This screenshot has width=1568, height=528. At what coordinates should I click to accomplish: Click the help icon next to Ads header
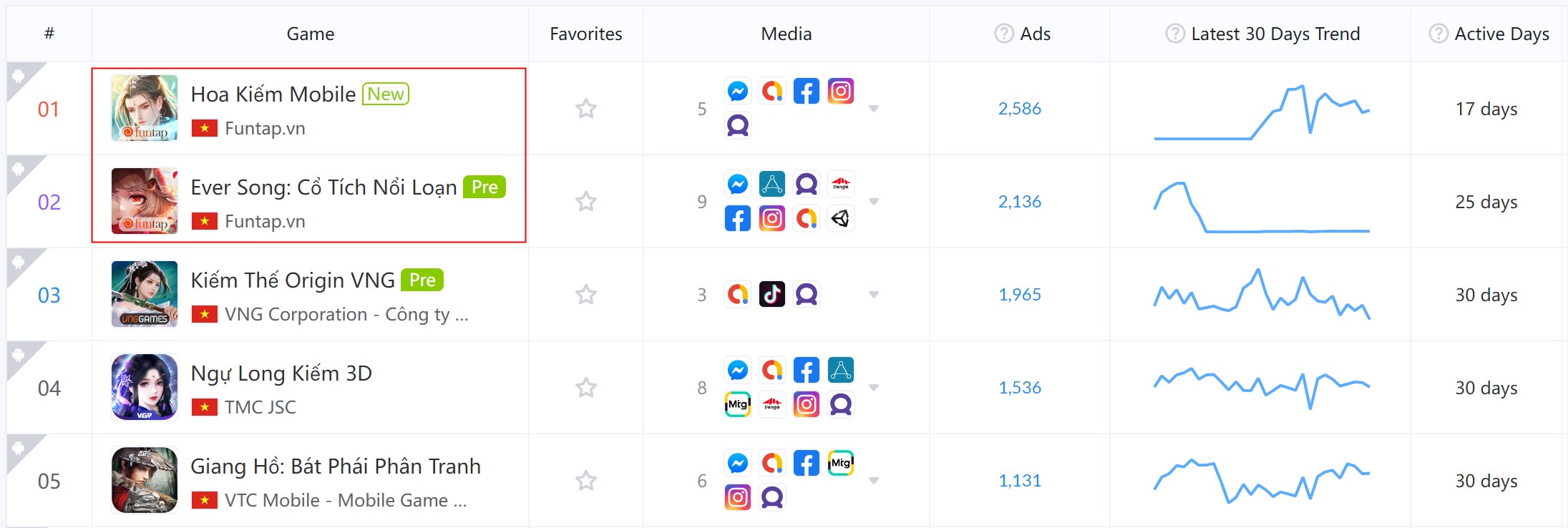[x=1004, y=34]
